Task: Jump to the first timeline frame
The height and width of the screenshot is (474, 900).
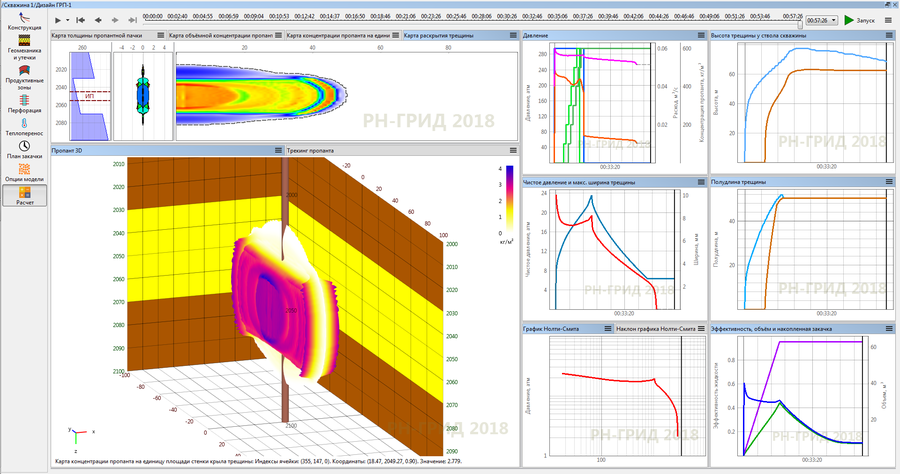Action: [79, 20]
